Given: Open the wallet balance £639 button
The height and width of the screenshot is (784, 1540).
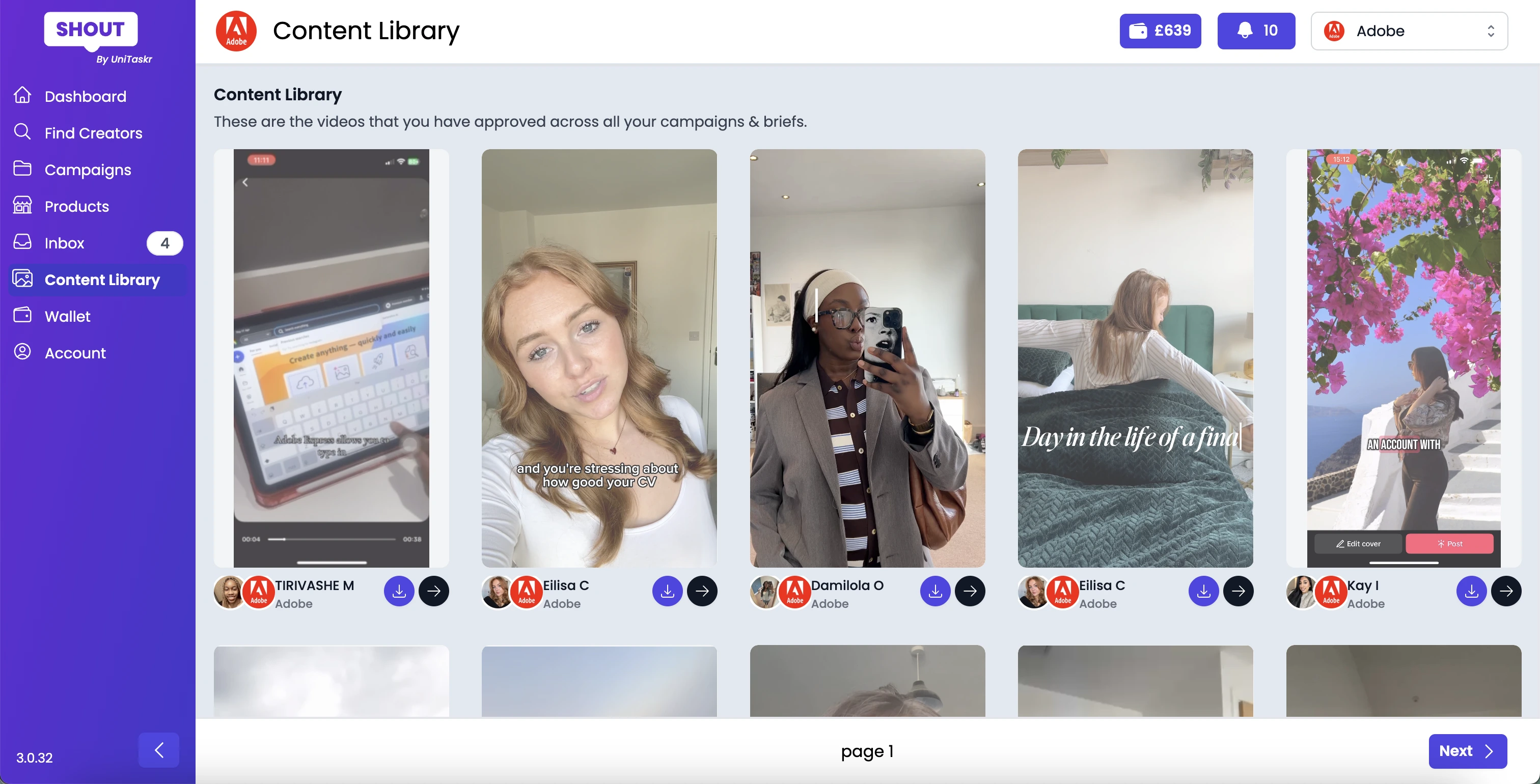Looking at the screenshot, I should coord(1160,31).
